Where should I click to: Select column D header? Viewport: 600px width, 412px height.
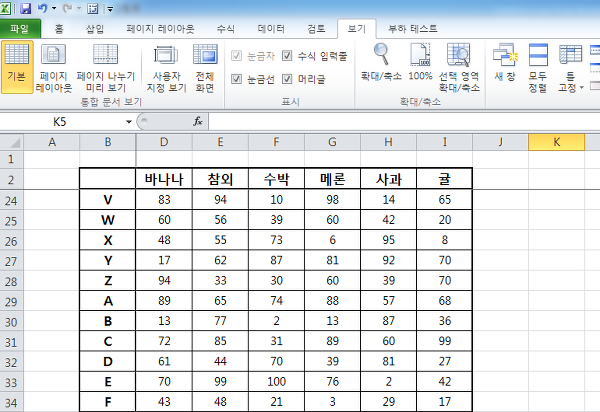(x=164, y=142)
